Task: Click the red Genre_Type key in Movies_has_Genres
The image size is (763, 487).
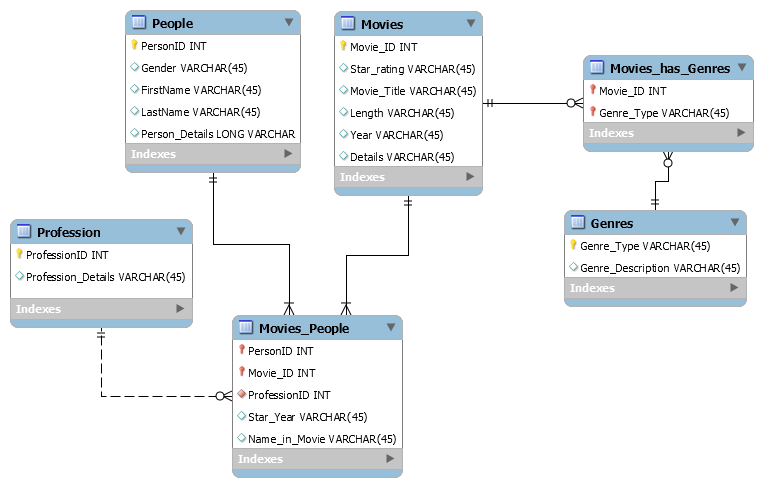Action: [593, 112]
